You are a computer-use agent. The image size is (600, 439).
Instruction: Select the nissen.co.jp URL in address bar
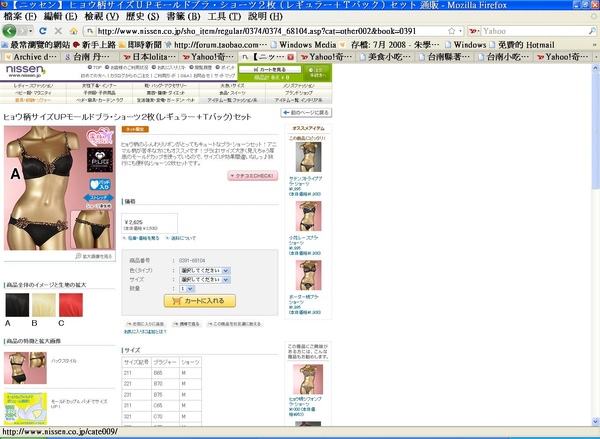257,31
